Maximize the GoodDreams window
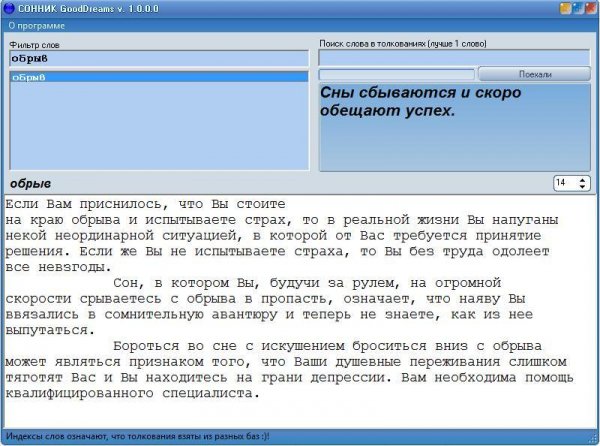 coord(578,8)
